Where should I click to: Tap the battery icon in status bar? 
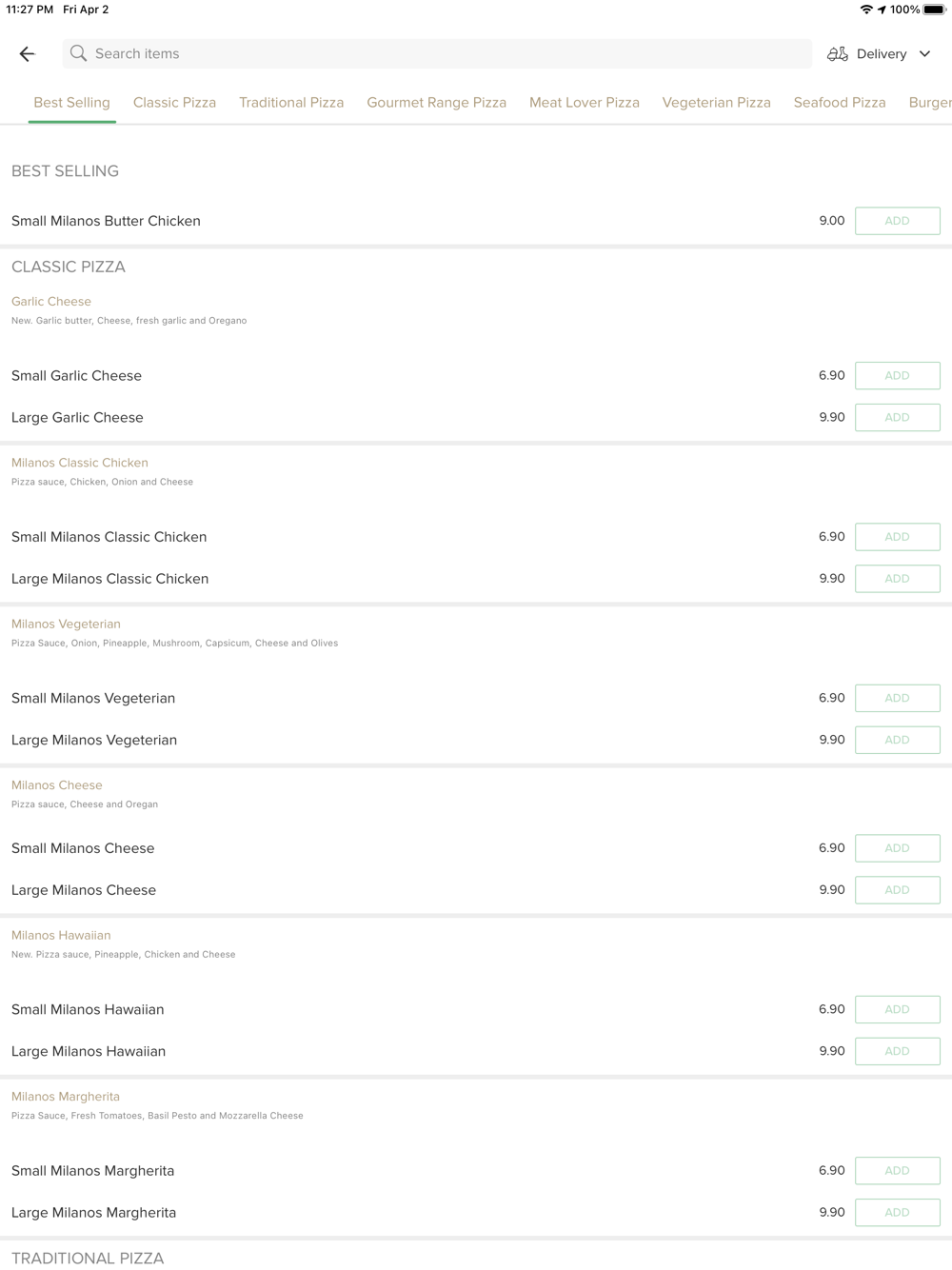pyautogui.click(x=934, y=10)
